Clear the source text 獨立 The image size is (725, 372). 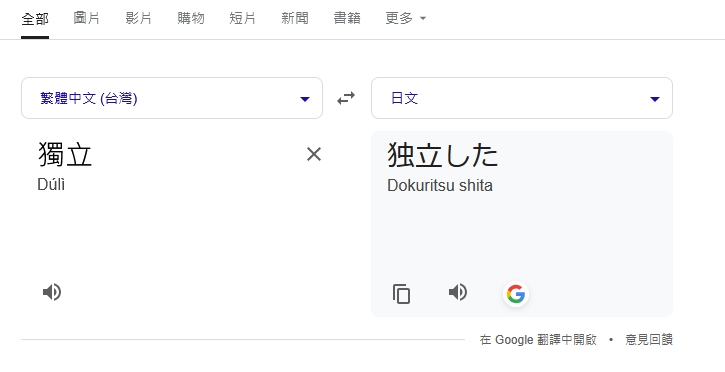314,154
